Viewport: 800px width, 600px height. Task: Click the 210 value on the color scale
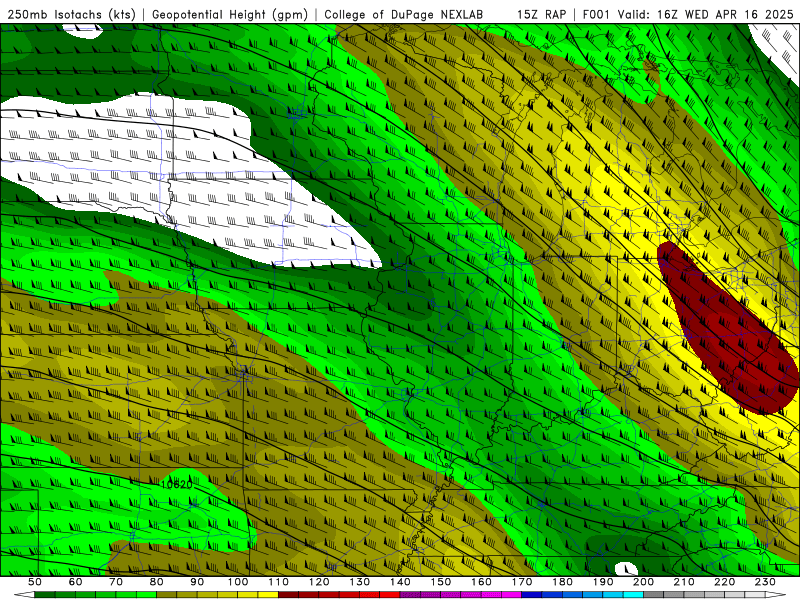(684, 582)
